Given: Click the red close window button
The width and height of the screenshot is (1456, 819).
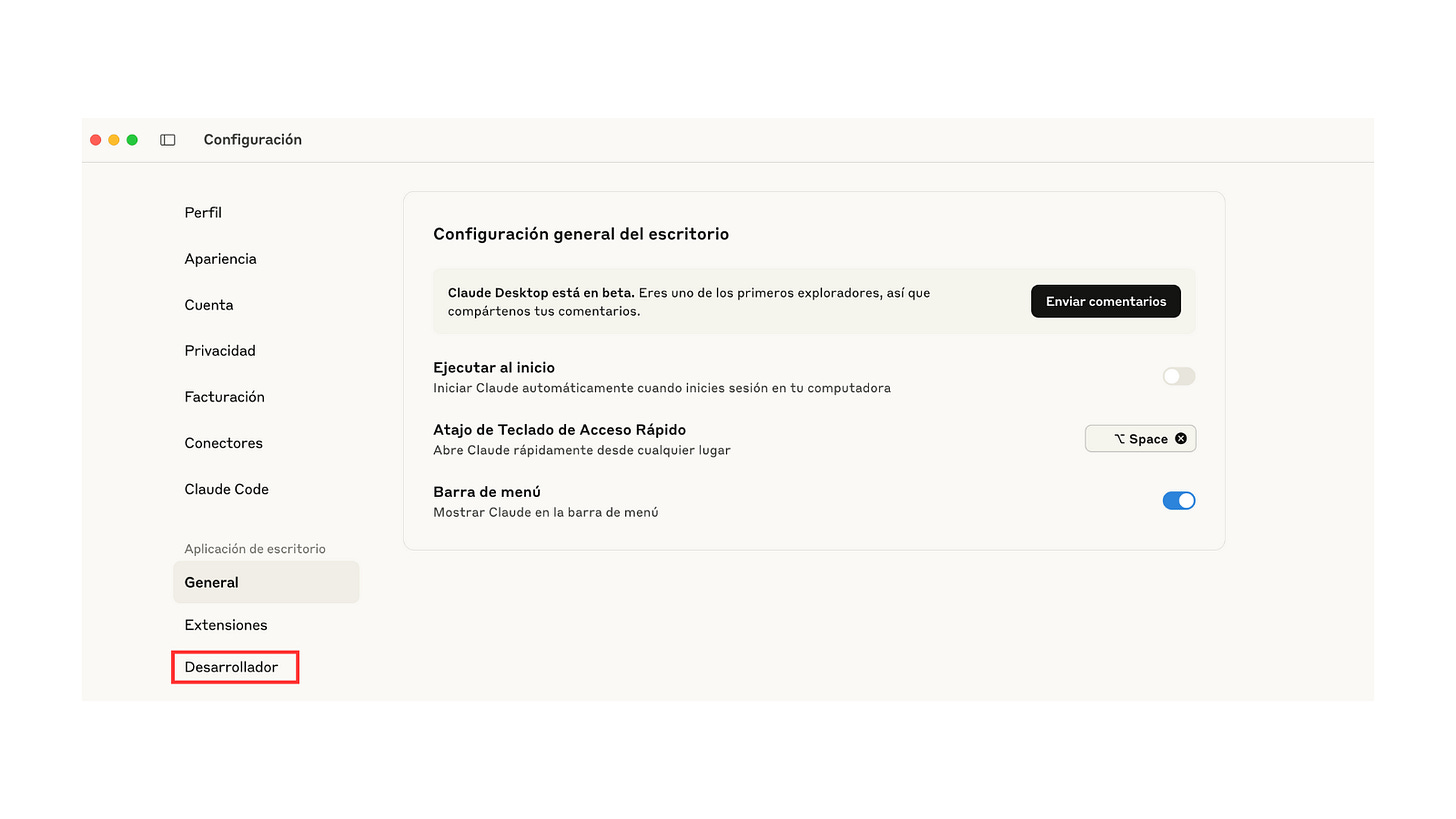Looking at the screenshot, I should click(x=96, y=140).
